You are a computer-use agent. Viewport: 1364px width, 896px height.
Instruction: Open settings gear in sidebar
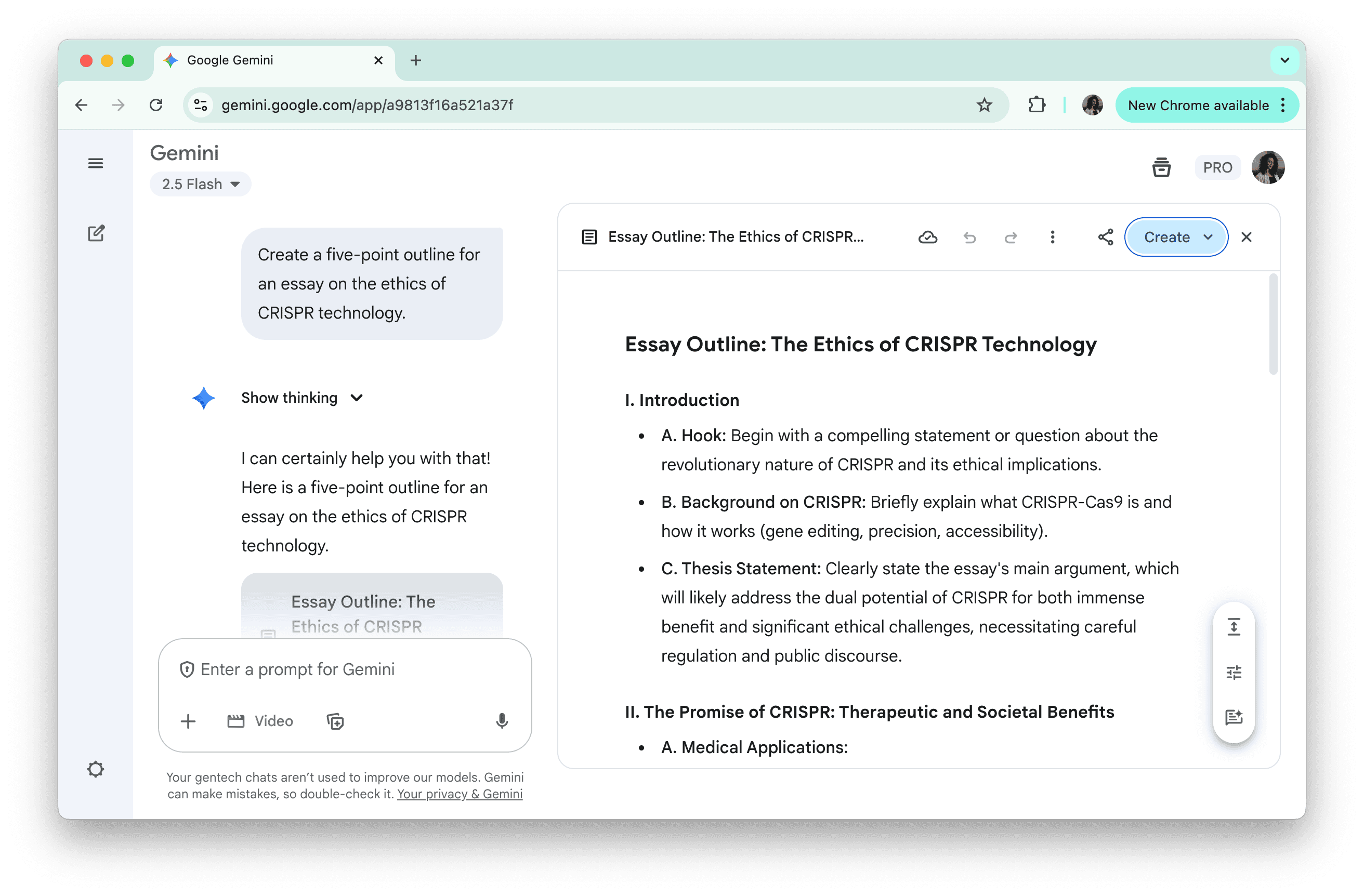click(x=96, y=769)
